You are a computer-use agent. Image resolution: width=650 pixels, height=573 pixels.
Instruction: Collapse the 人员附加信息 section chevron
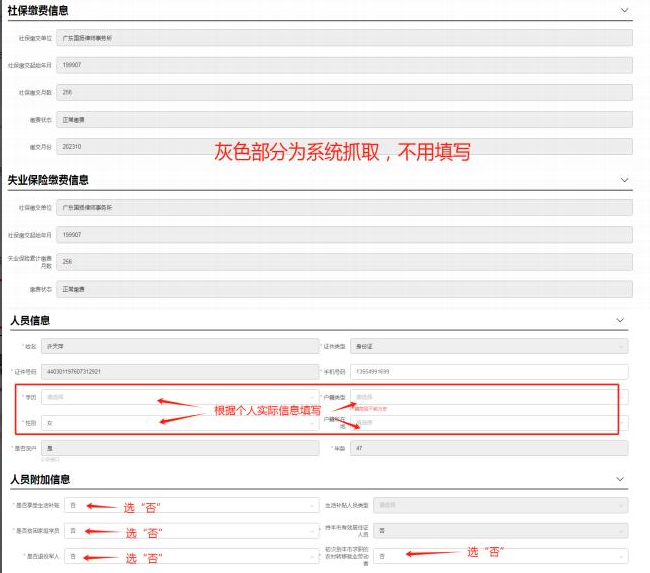[x=620, y=479]
